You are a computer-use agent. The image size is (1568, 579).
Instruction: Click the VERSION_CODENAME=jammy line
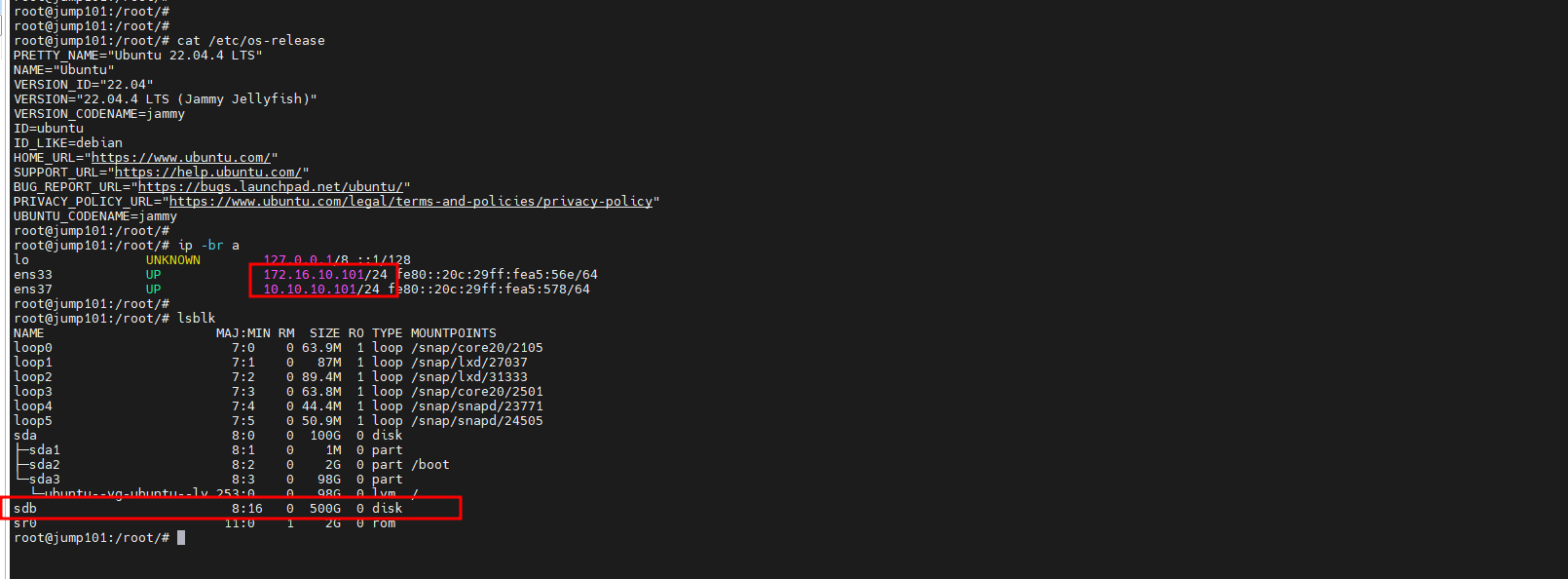pyautogui.click(x=99, y=114)
